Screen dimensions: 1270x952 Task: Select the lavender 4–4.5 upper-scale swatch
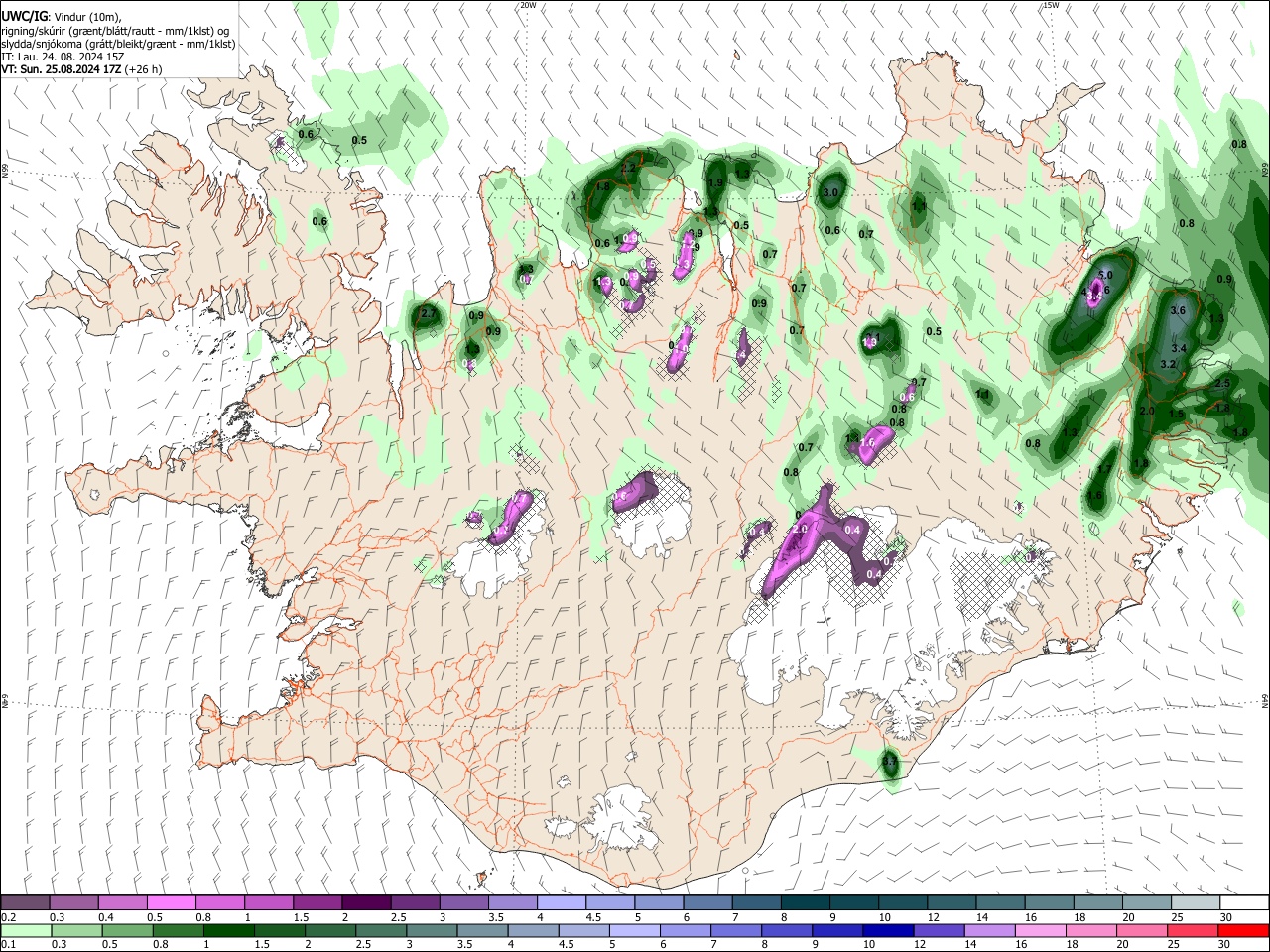[562, 903]
